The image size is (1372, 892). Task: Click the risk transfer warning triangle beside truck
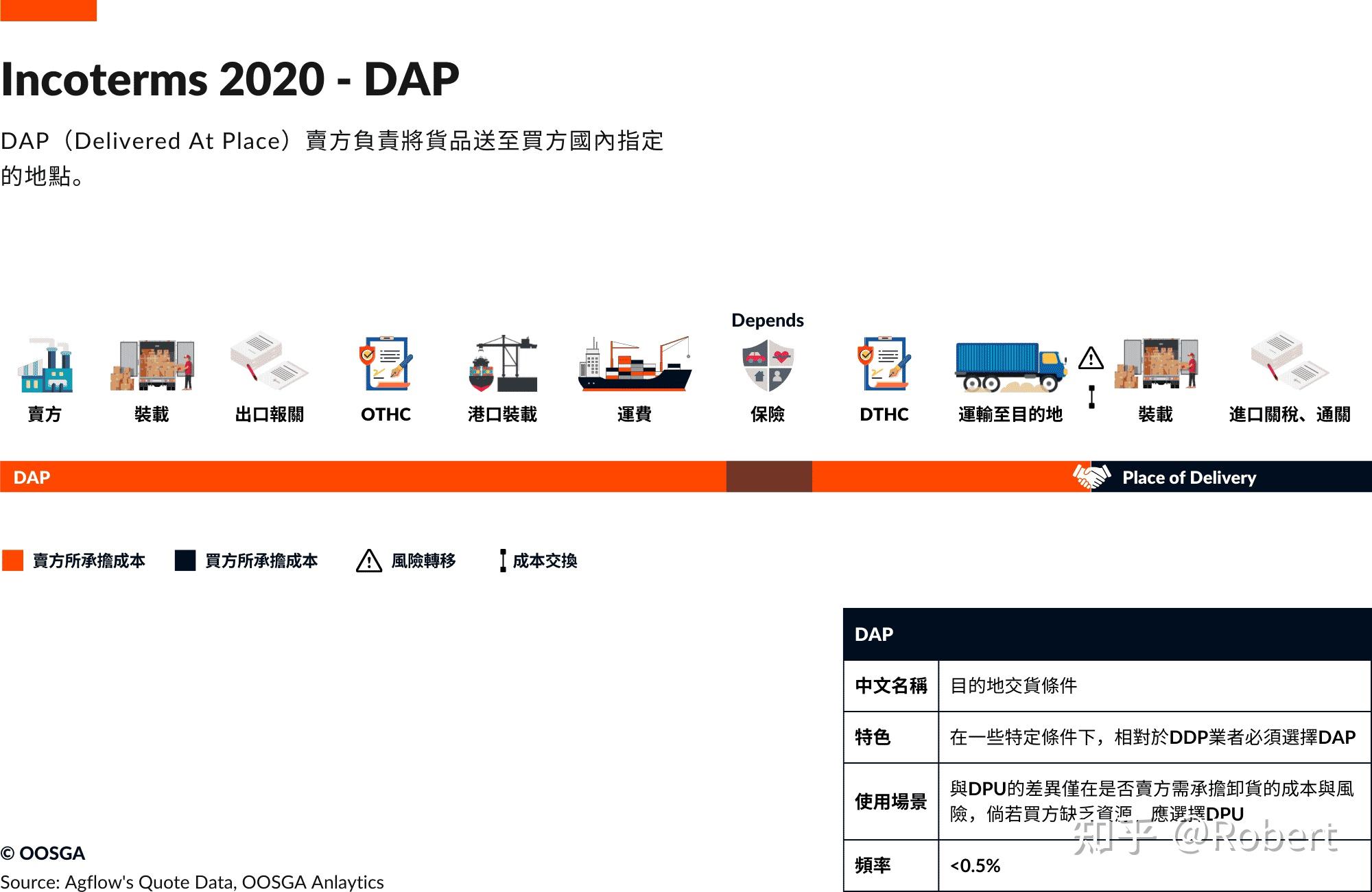(1091, 358)
